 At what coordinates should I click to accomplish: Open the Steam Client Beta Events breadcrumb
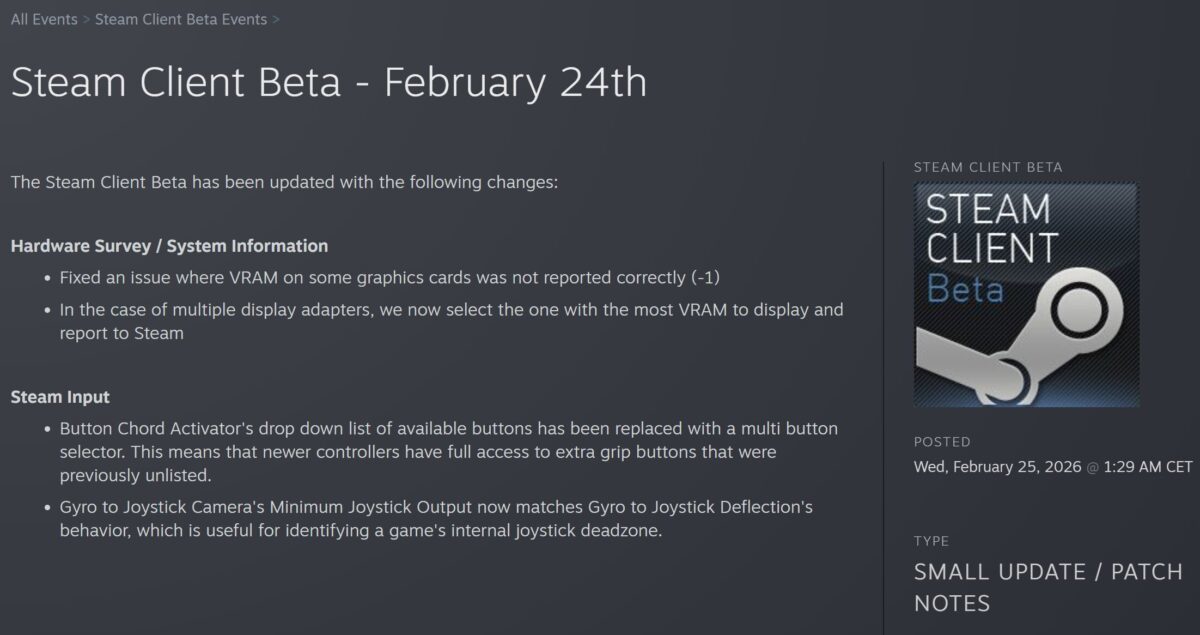pos(181,19)
